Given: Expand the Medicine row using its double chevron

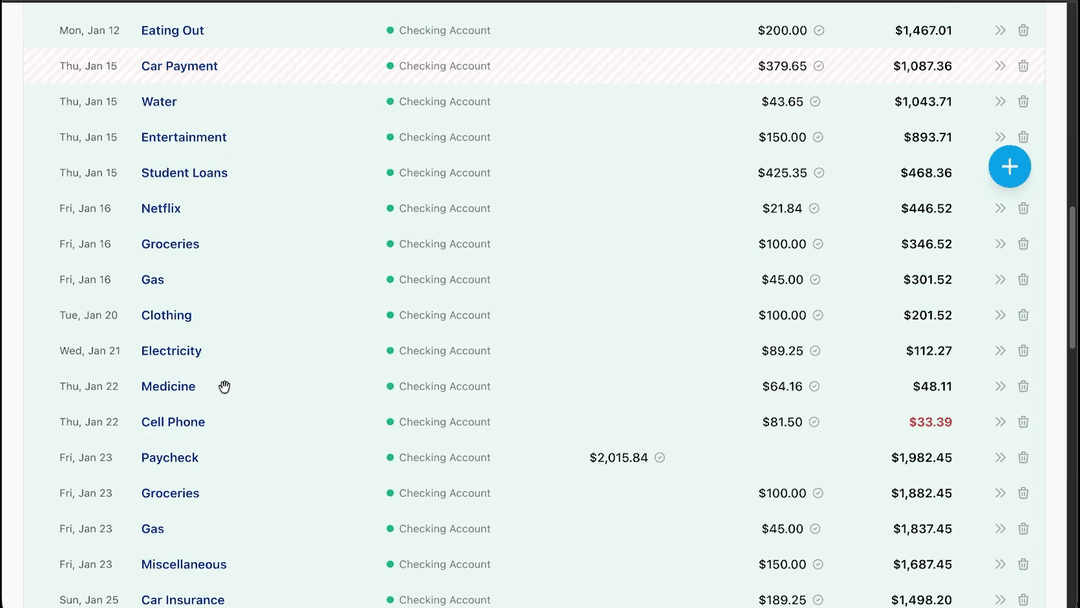Looking at the screenshot, I should click(1000, 387).
